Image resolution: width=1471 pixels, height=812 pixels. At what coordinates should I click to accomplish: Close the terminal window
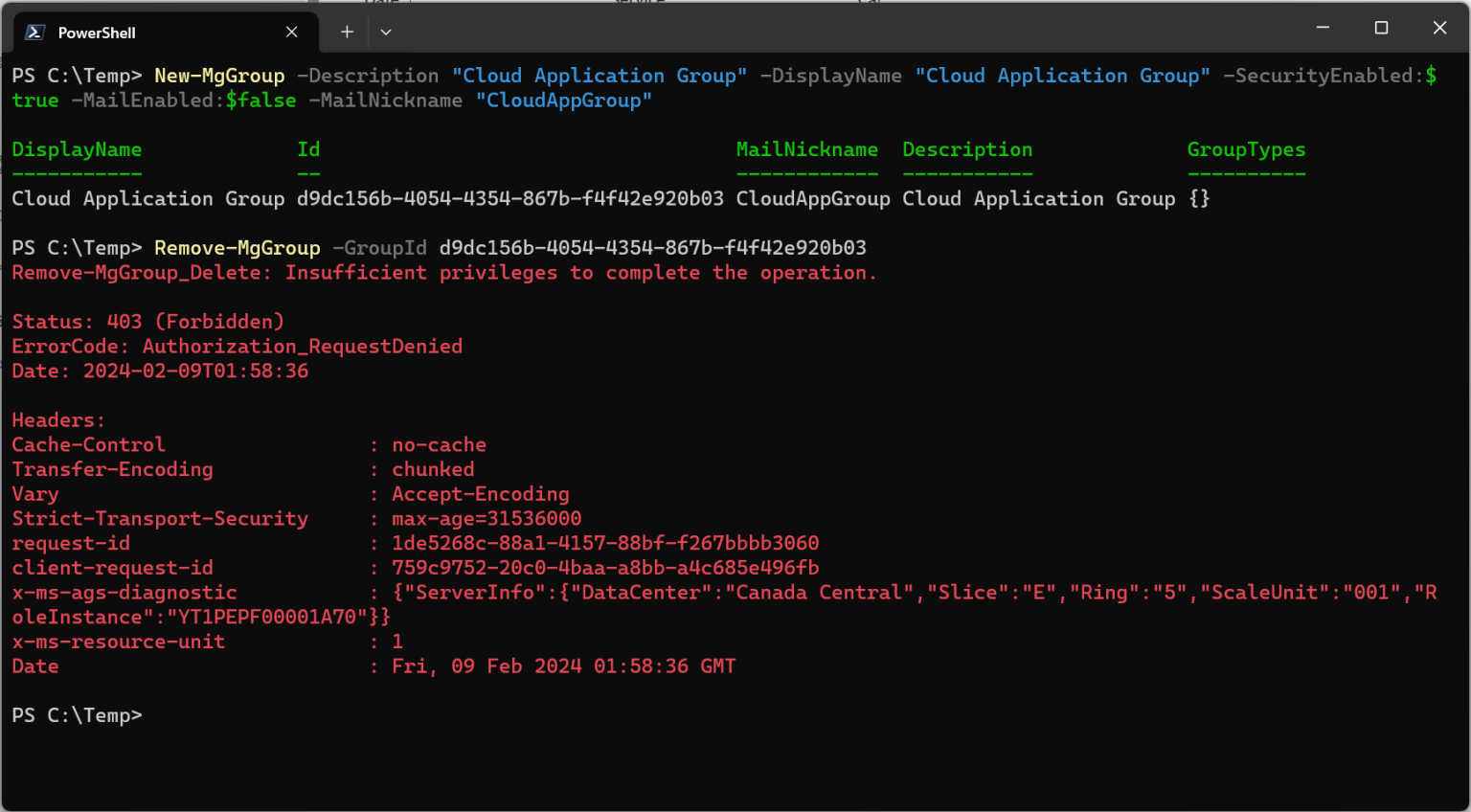pyautogui.click(x=1439, y=28)
